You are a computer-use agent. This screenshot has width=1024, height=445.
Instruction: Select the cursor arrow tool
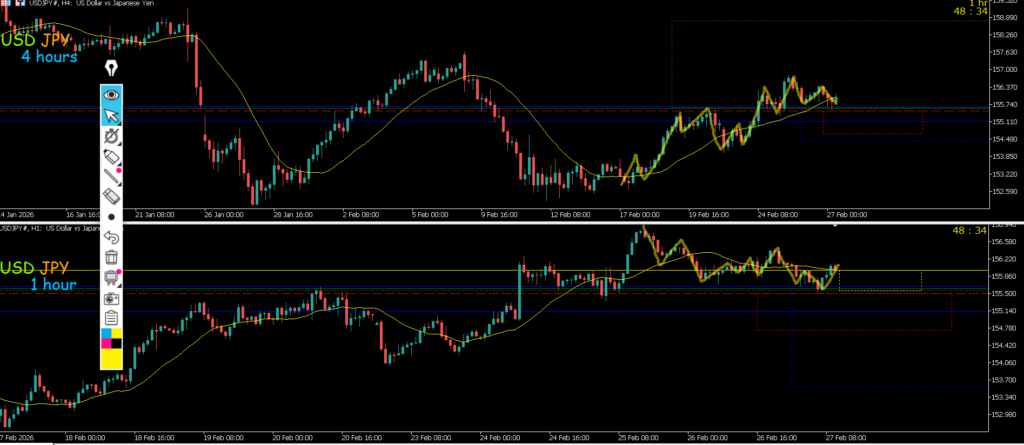[112, 116]
